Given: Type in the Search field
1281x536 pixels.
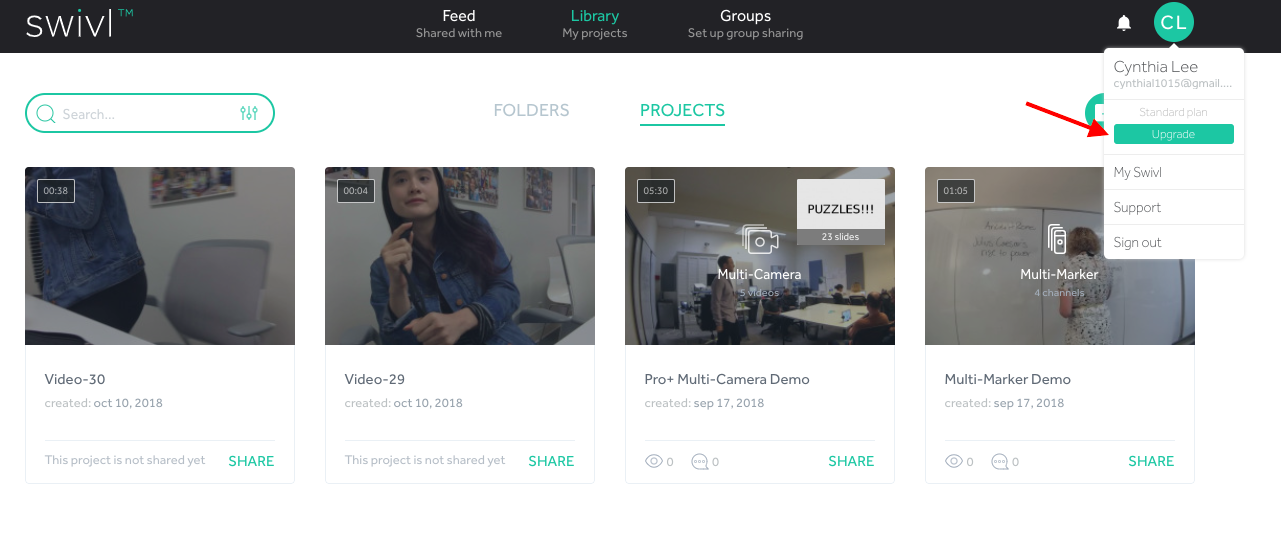Looking at the screenshot, I should click(x=140, y=114).
